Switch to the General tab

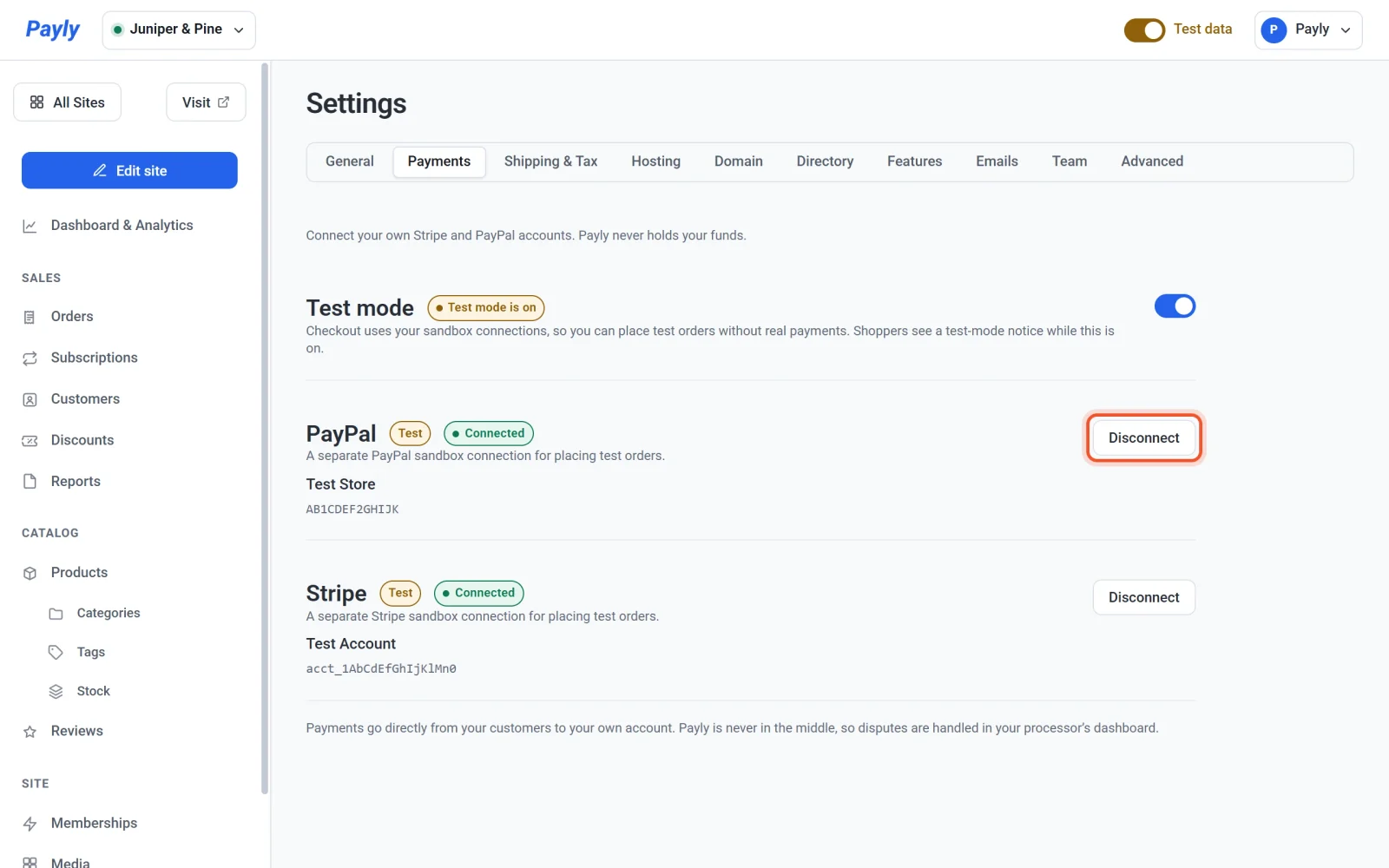pos(350,161)
